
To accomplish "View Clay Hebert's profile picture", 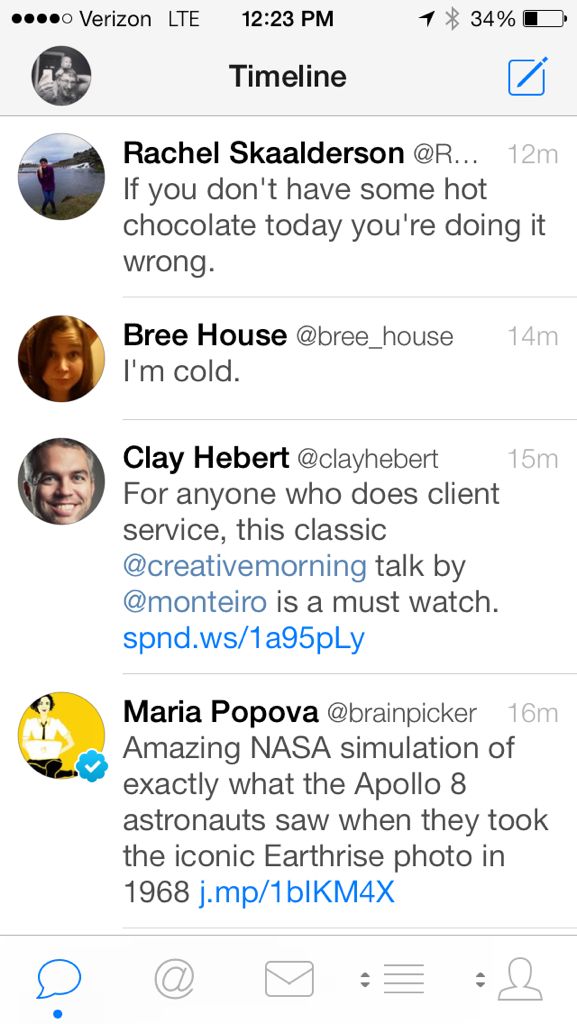I will [61, 481].
